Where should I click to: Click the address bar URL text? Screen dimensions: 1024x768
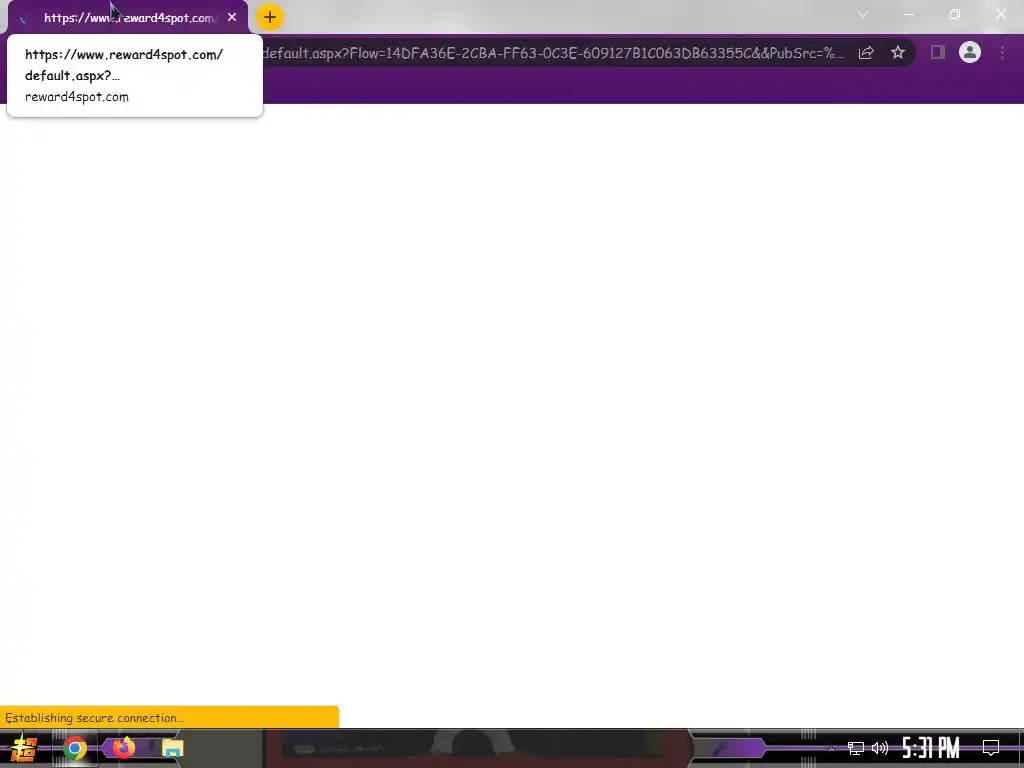click(552, 53)
